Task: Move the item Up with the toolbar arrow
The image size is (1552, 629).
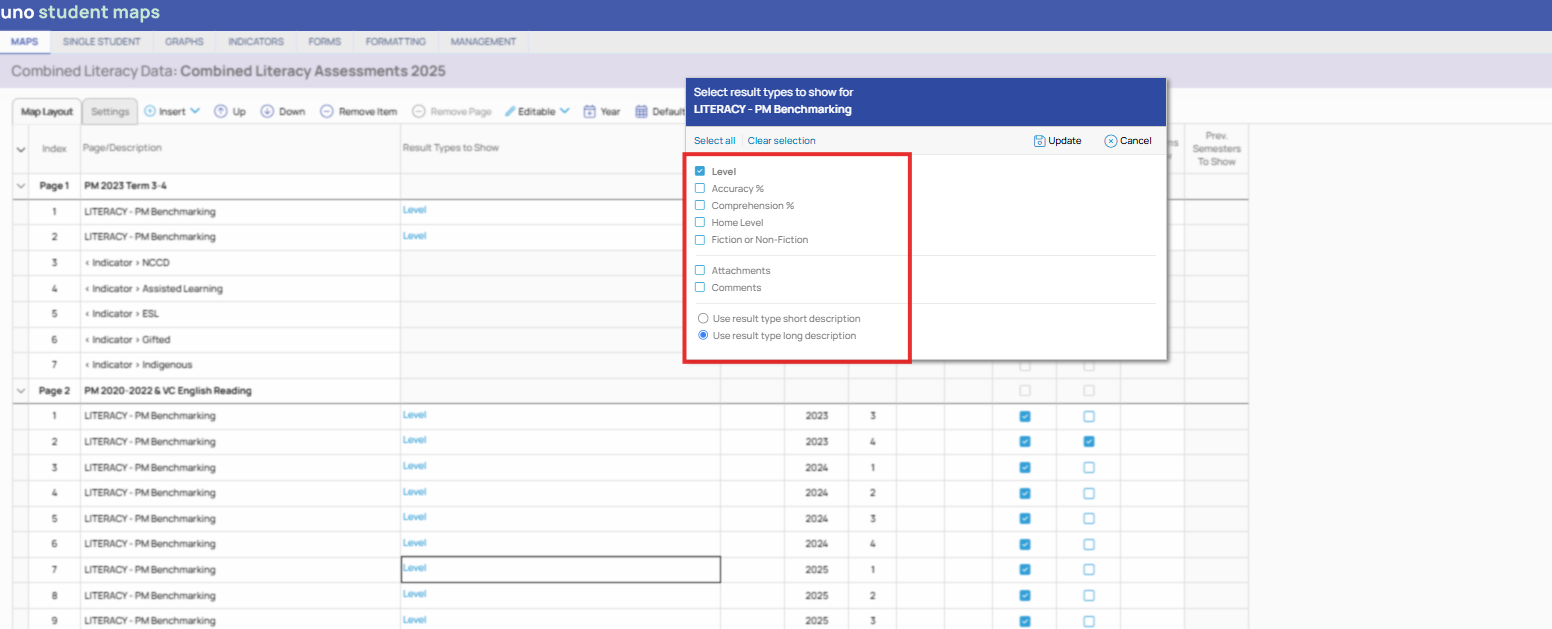Action: pos(230,112)
